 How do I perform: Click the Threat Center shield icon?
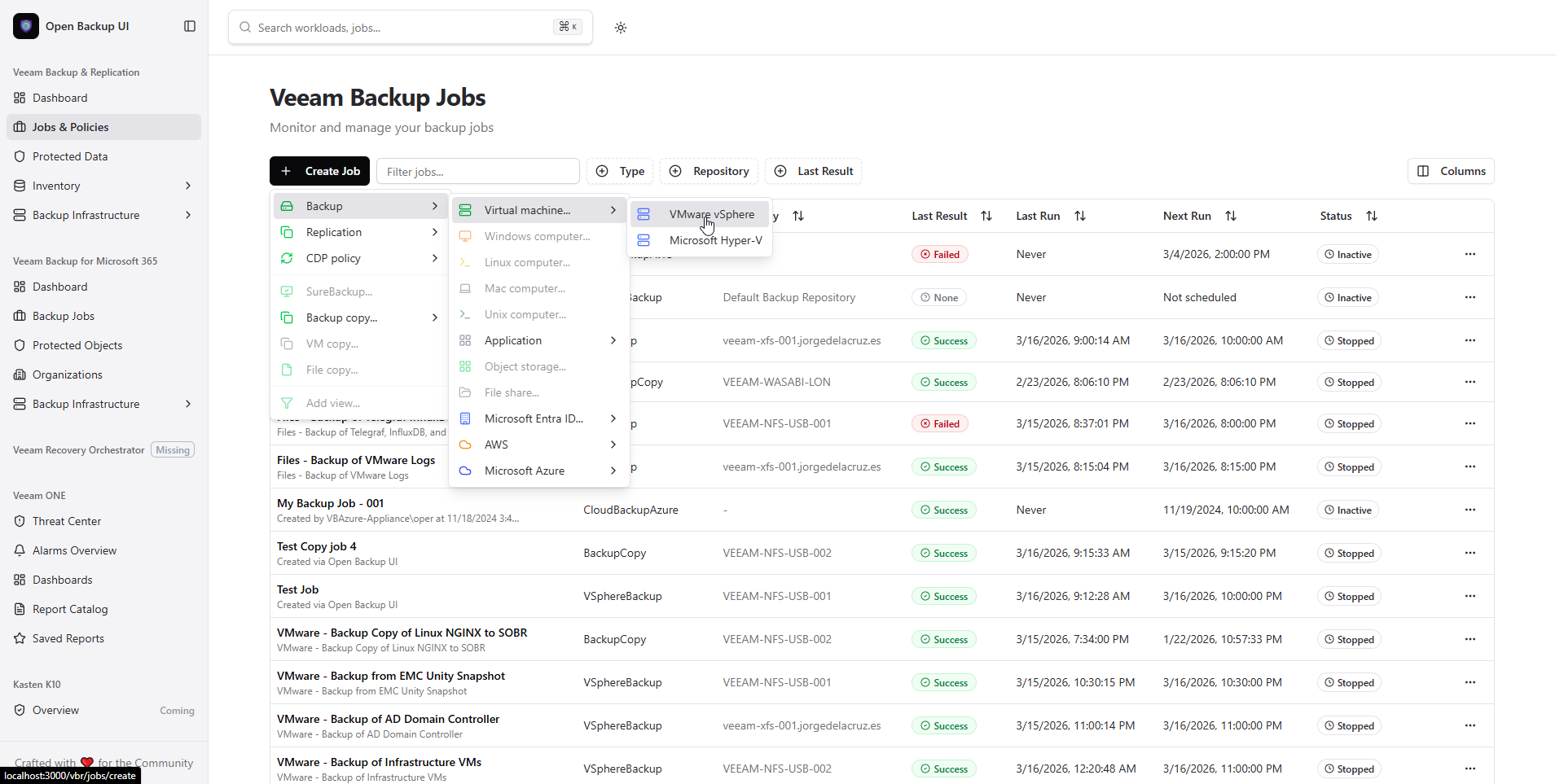[x=20, y=521]
